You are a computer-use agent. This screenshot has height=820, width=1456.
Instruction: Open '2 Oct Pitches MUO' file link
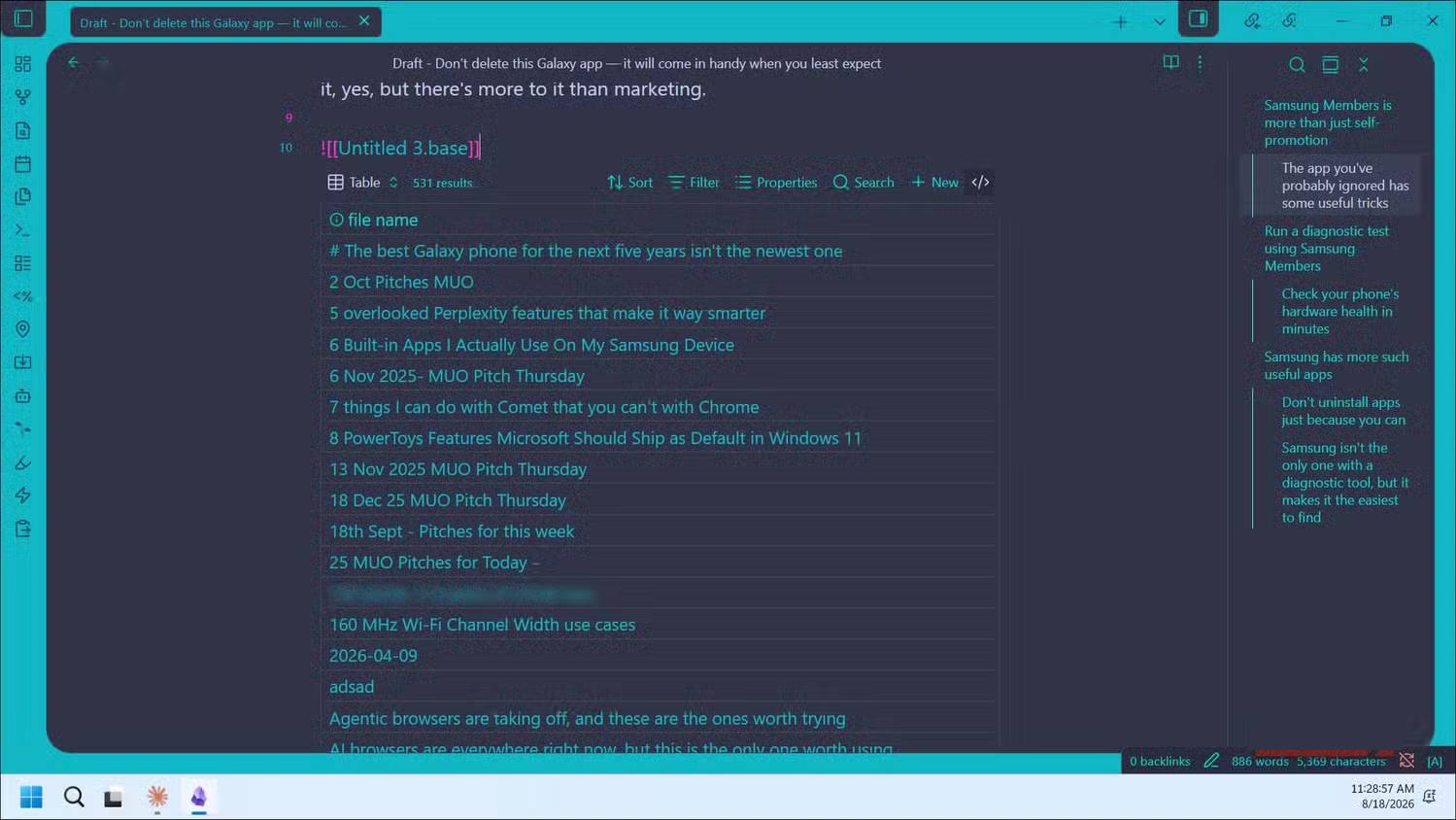401,282
